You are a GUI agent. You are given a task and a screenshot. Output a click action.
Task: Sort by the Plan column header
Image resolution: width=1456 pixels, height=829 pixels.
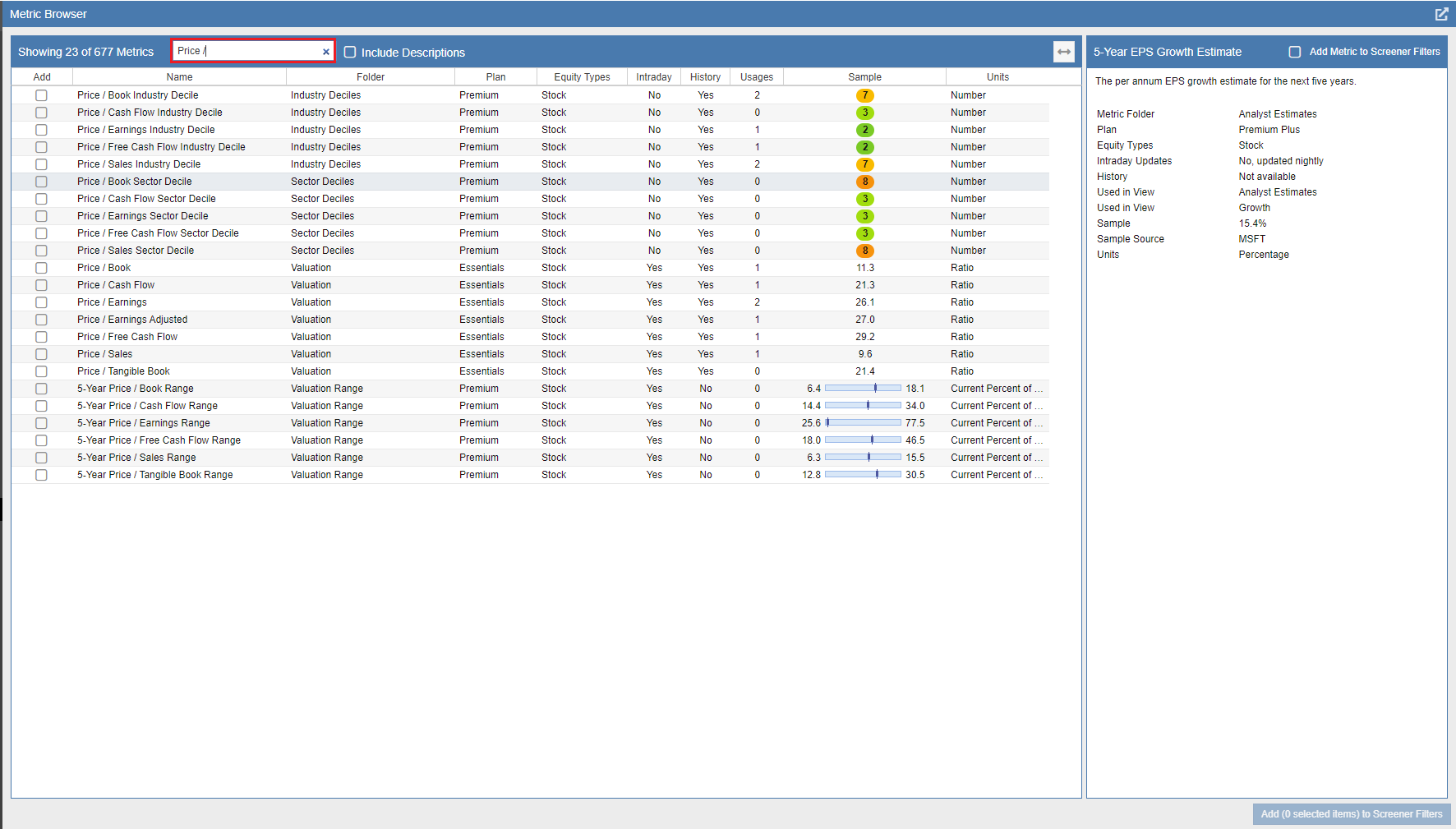coord(495,77)
